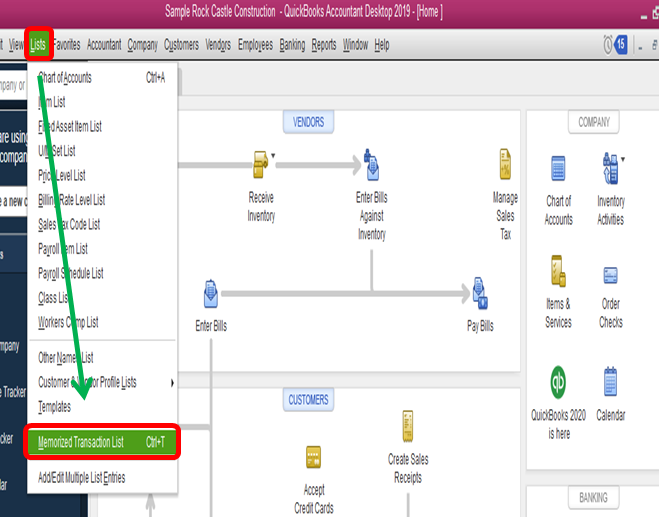Viewport: 659px width, 517px height.
Task: Open the Lists menu
Action: point(38,45)
